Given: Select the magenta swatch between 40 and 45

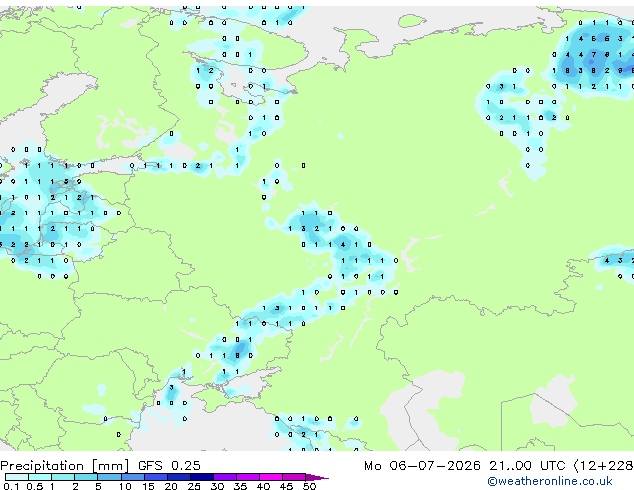Looking at the screenshot, I should pyautogui.click(x=271, y=477).
